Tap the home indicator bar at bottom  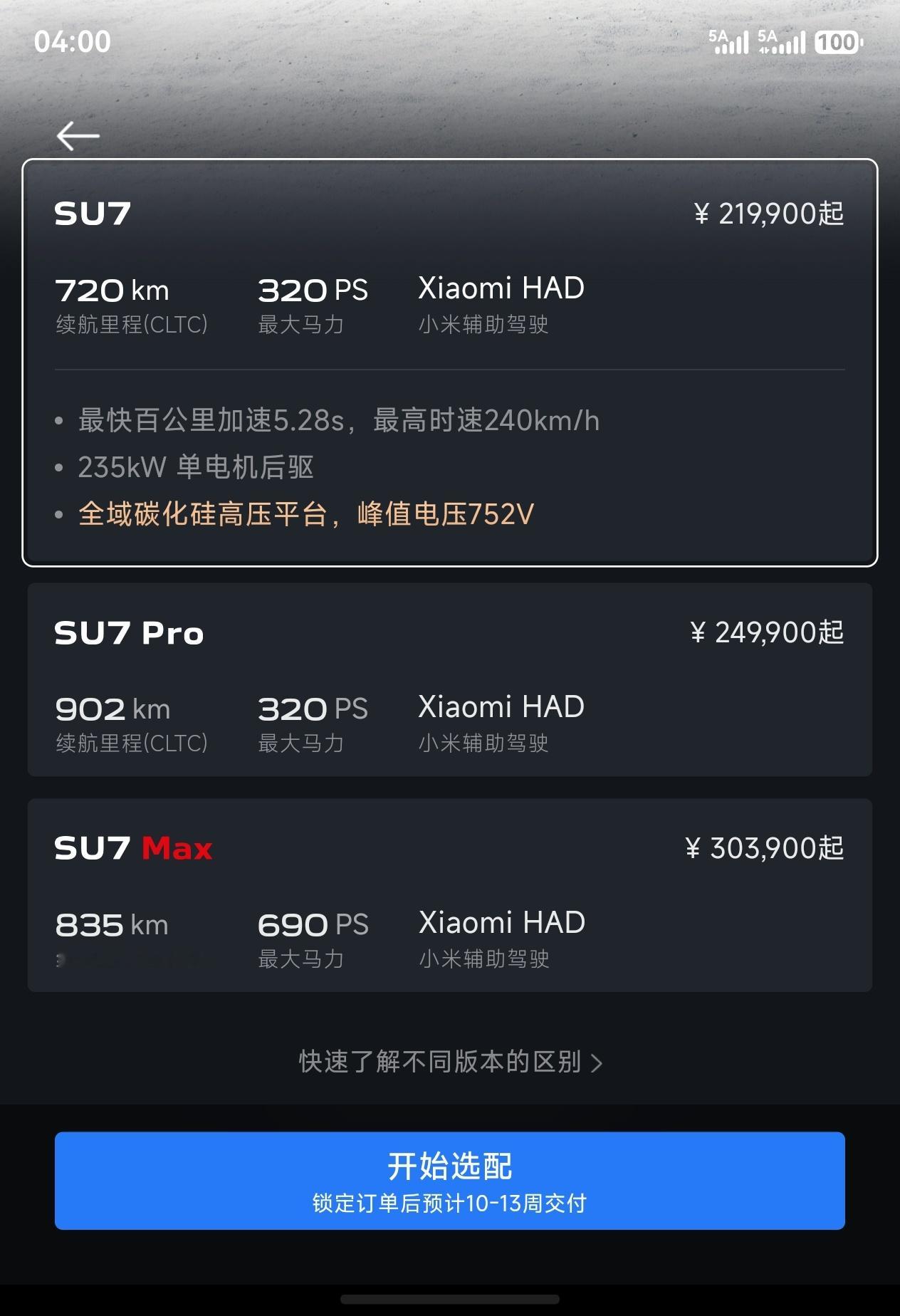pyautogui.click(x=450, y=1299)
